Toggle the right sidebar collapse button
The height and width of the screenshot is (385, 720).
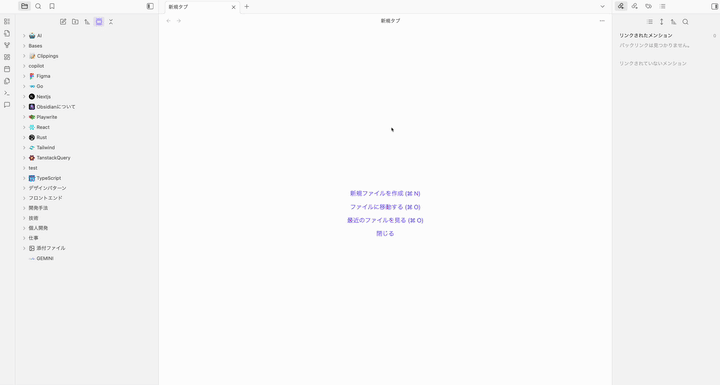[x=714, y=6]
